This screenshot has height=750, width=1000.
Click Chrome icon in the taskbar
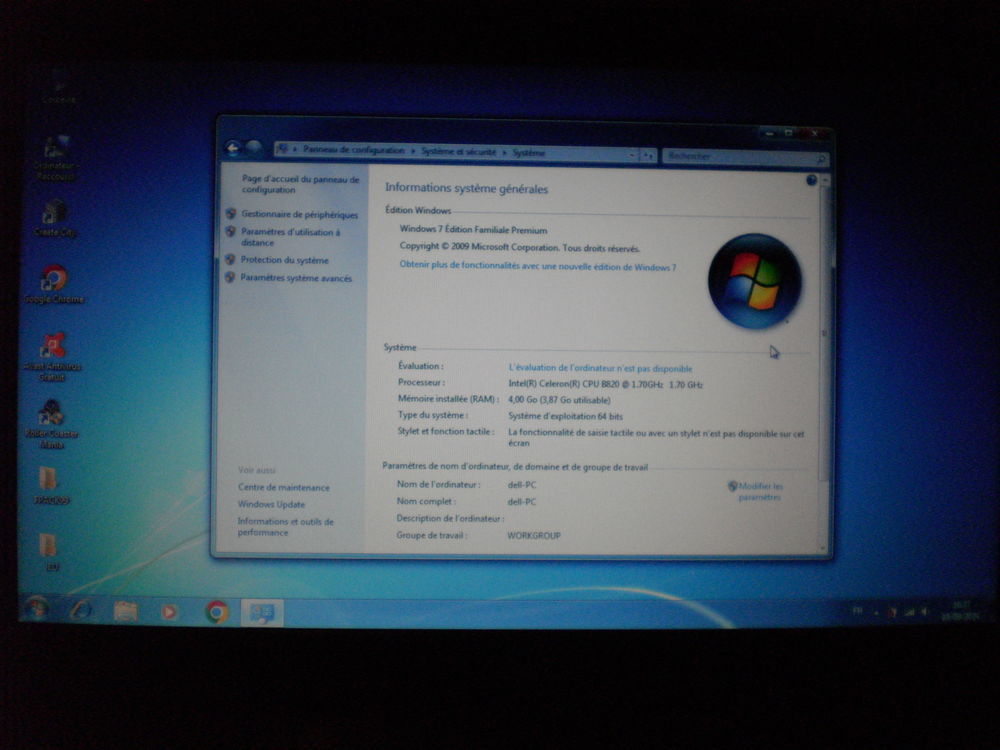tap(217, 611)
